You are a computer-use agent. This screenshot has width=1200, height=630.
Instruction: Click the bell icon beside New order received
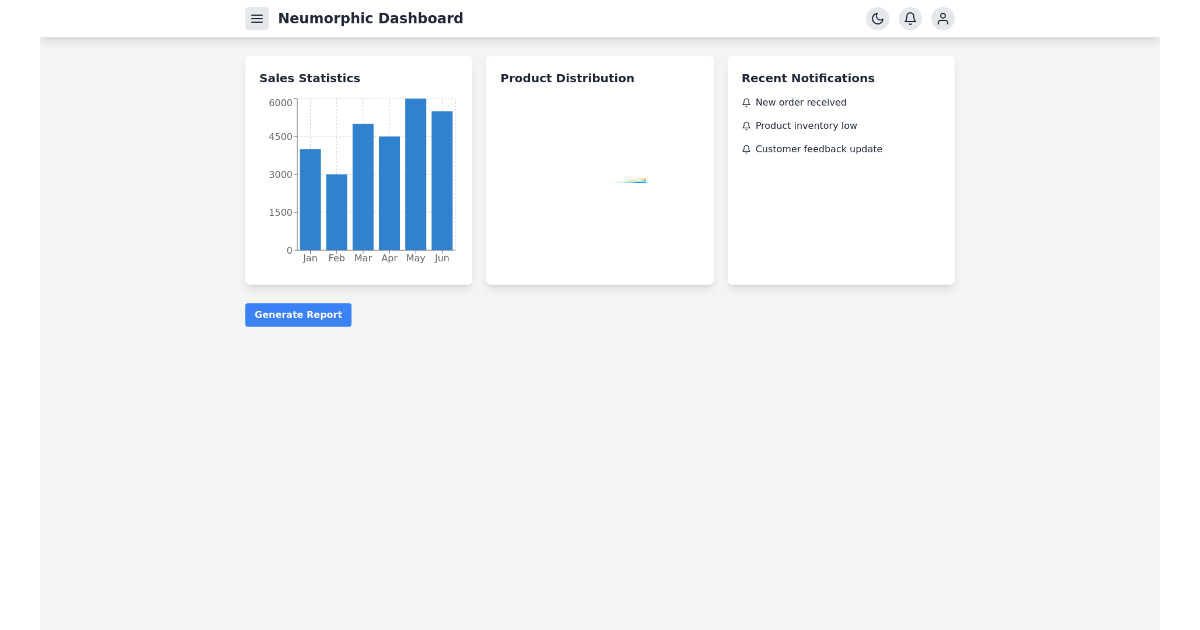(746, 102)
